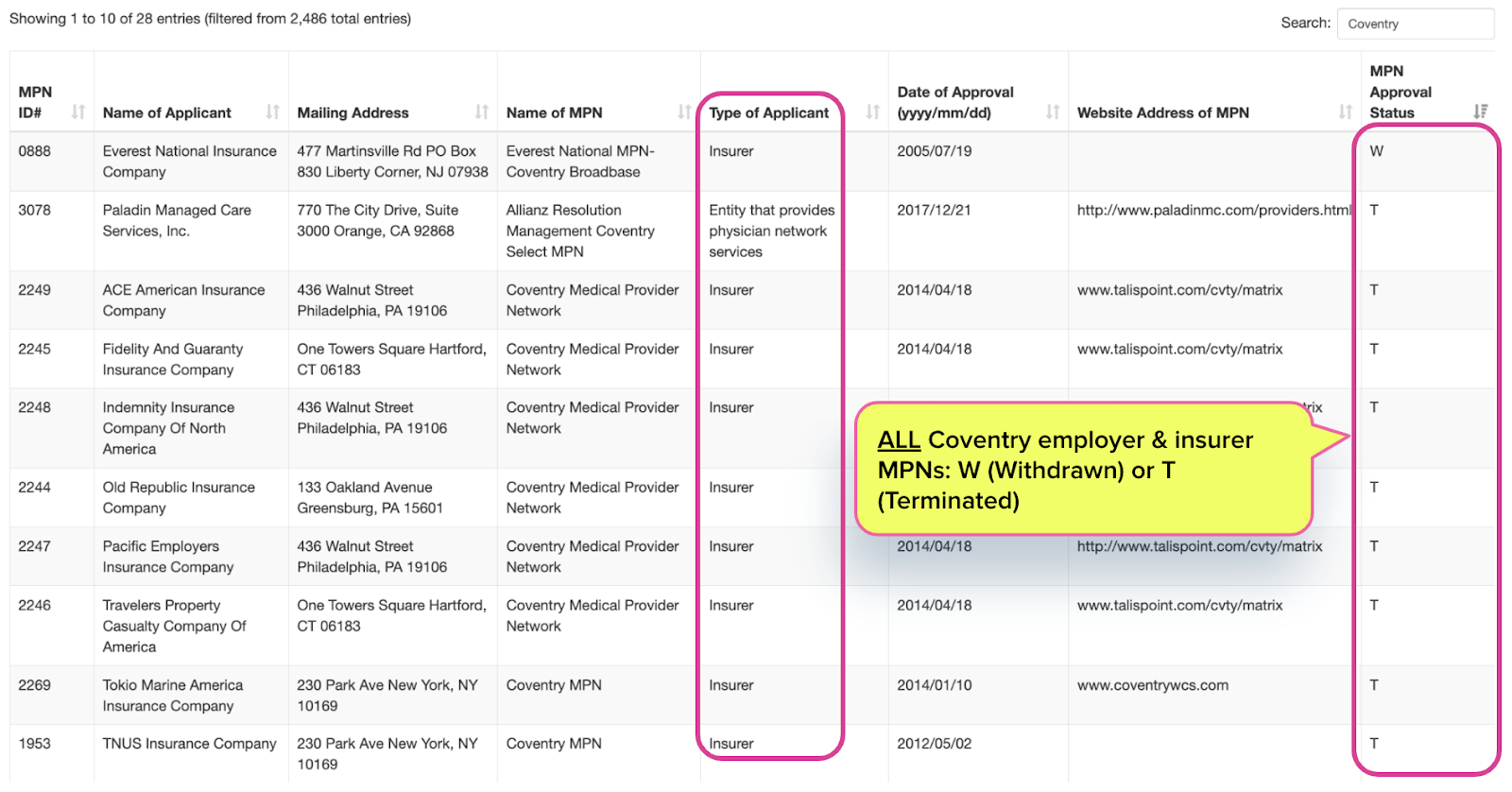Select approval date 2012/05/02
This screenshot has width=1512, height=792.
935,744
